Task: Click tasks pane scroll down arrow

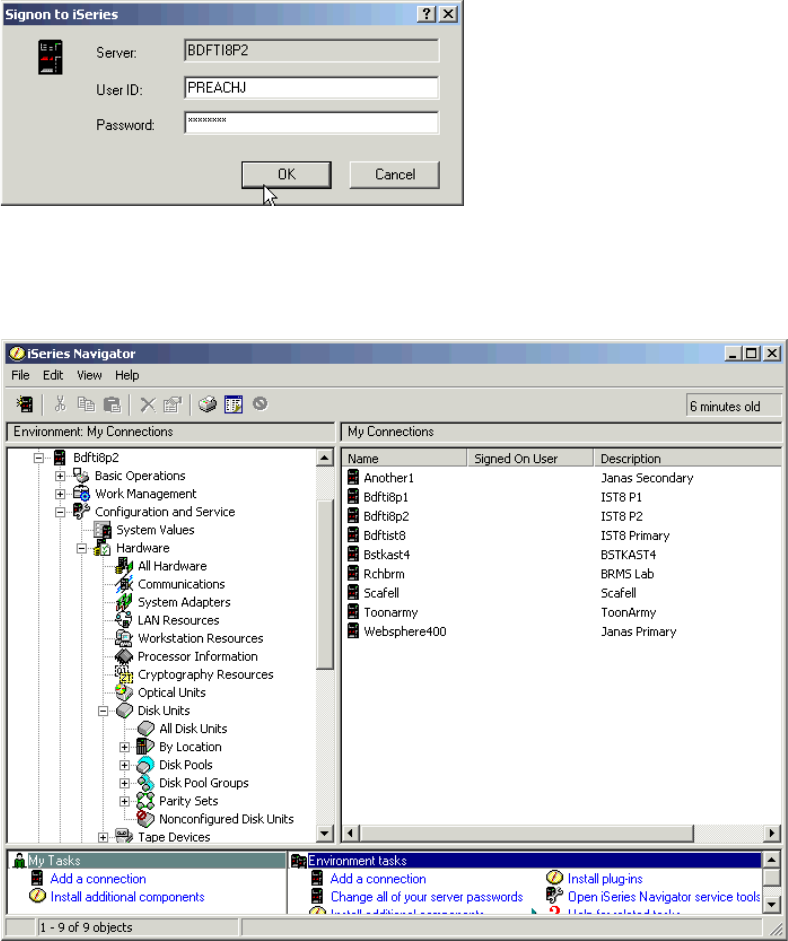Action: tap(771, 904)
